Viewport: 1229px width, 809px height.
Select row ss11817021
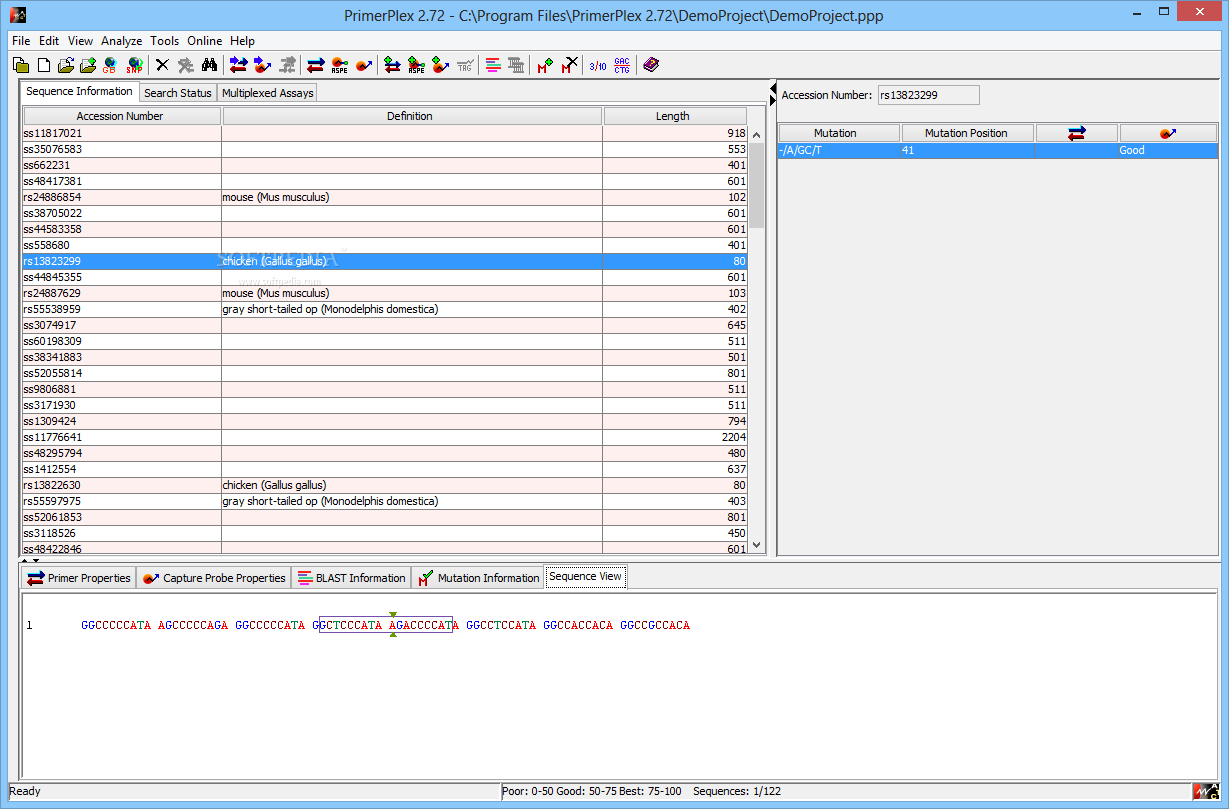tap(384, 133)
